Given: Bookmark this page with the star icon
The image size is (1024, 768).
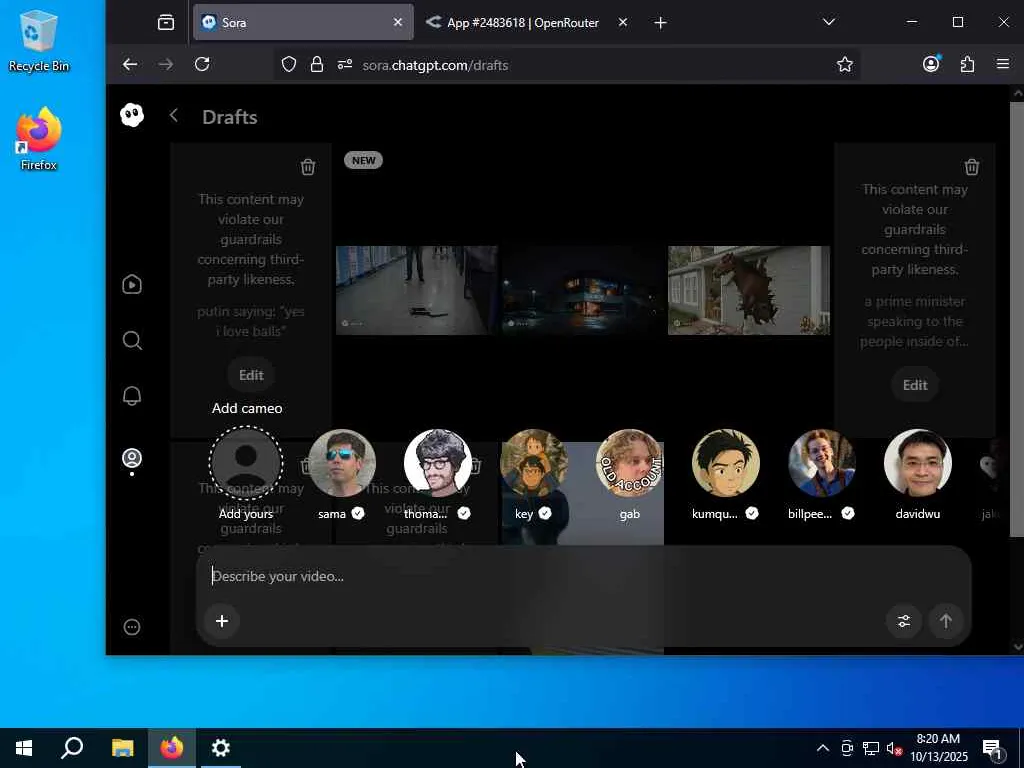Looking at the screenshot, I should pos(844,64).
